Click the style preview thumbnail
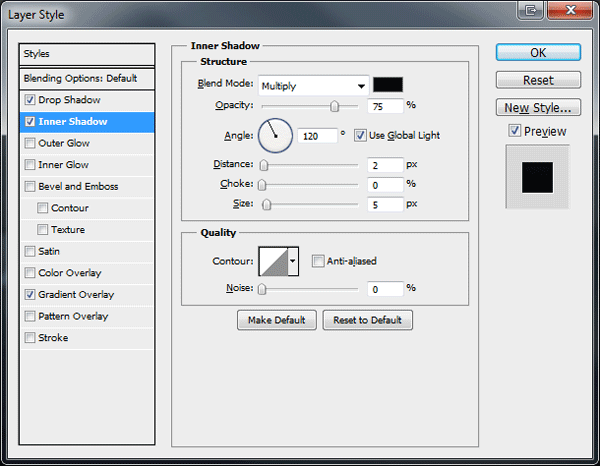 coord(537,177)
